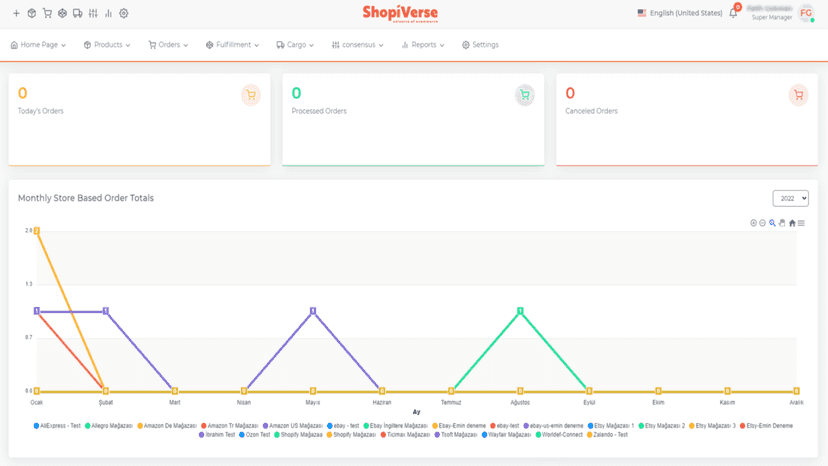Screen dimensions: 828x466
Task: Open the consensus sliders shortcut icon at top
Action: point(93,13)
